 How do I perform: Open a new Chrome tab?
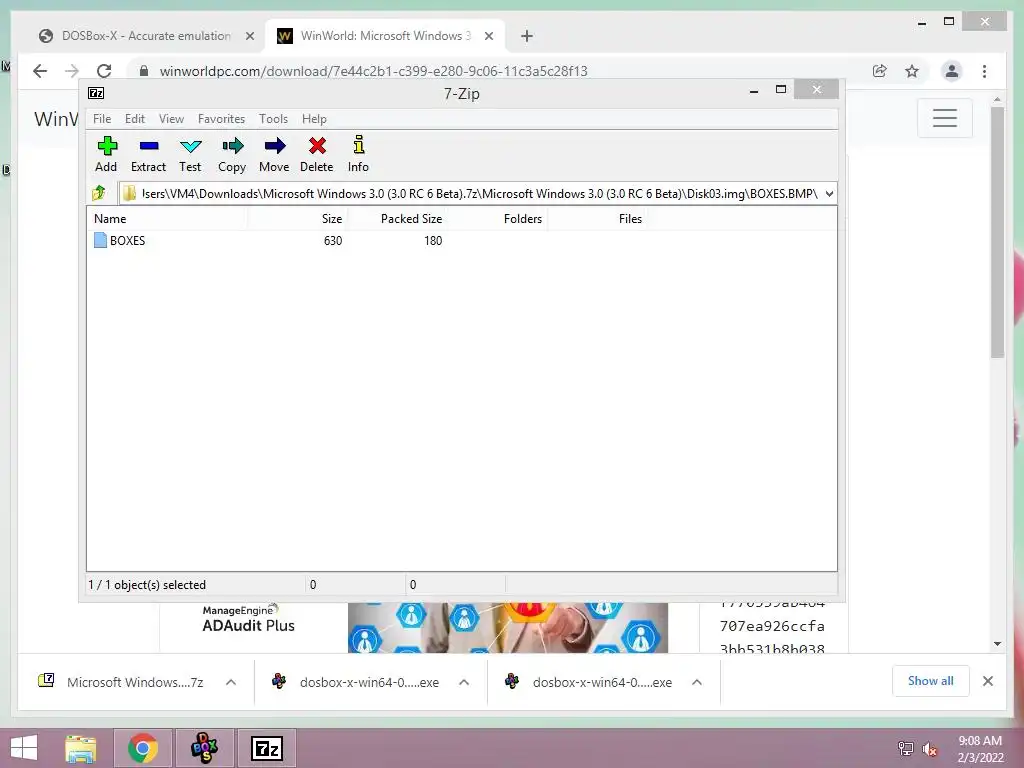click(526, 37)
